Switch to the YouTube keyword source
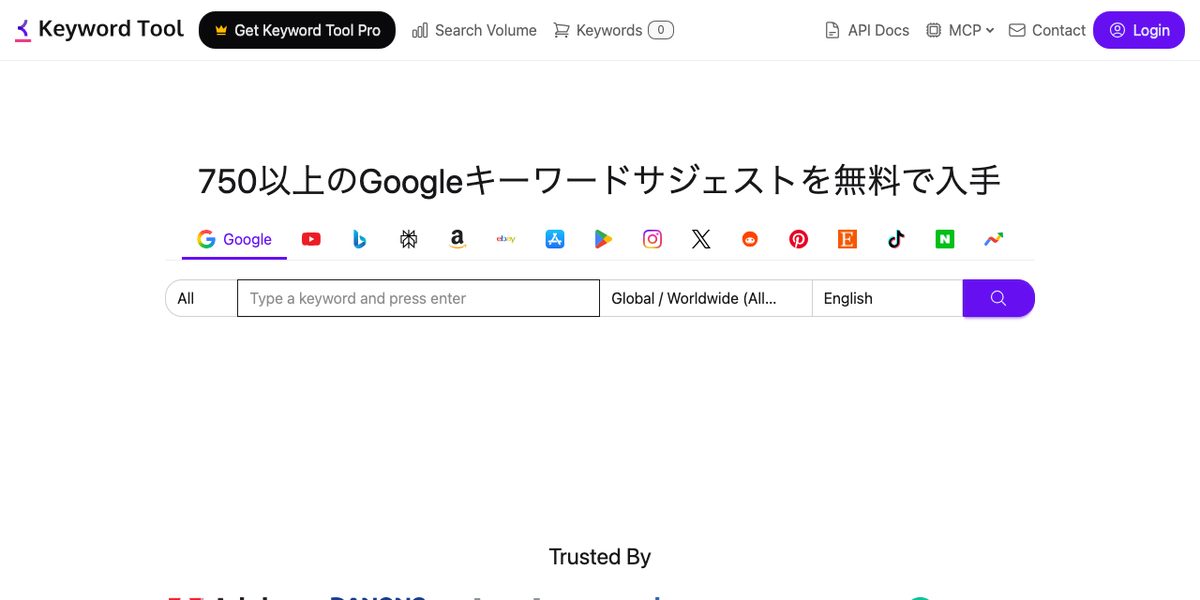 [x=311, y=239]
